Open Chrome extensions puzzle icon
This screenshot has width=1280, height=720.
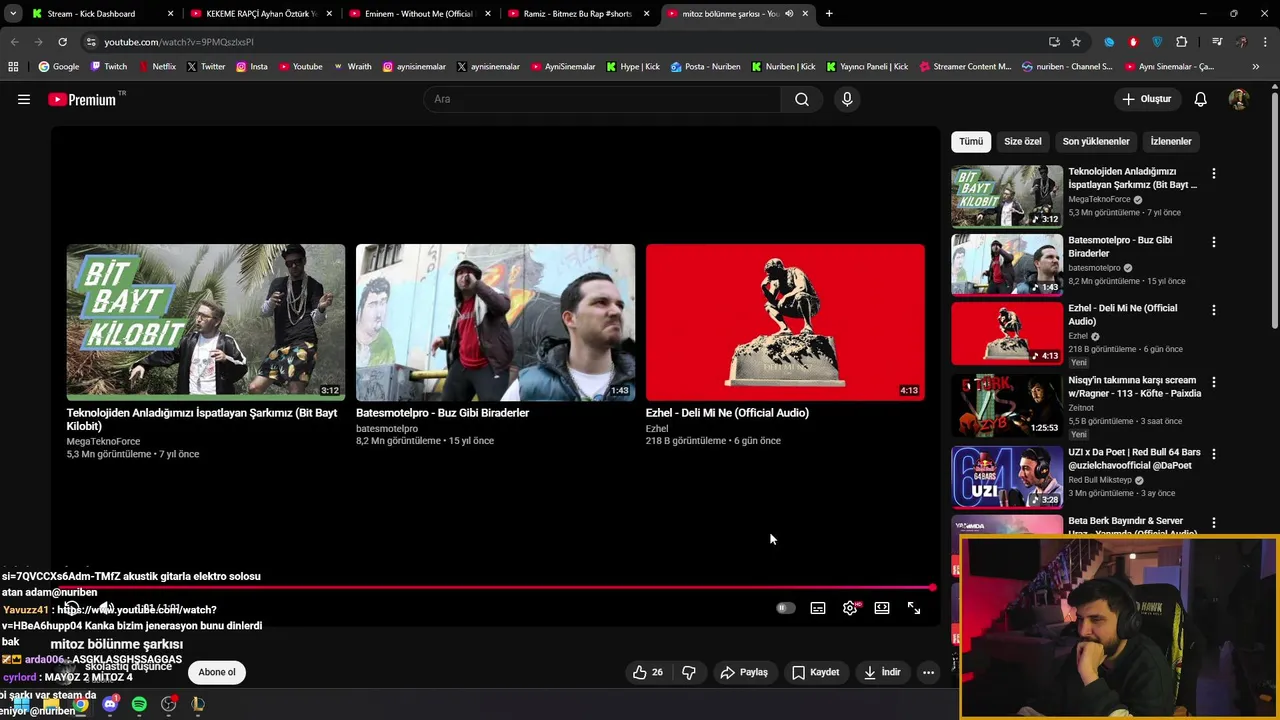[x=1182, y=42]
